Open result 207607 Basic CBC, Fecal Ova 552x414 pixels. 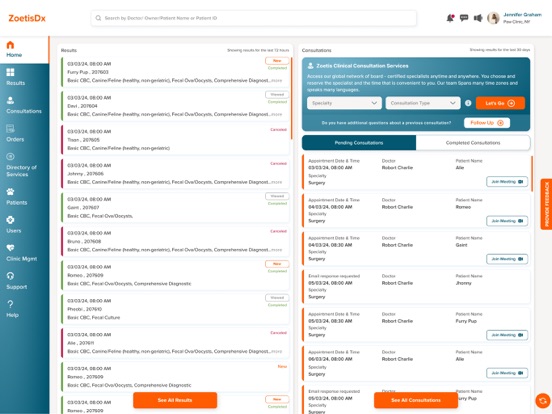[175, 207]
